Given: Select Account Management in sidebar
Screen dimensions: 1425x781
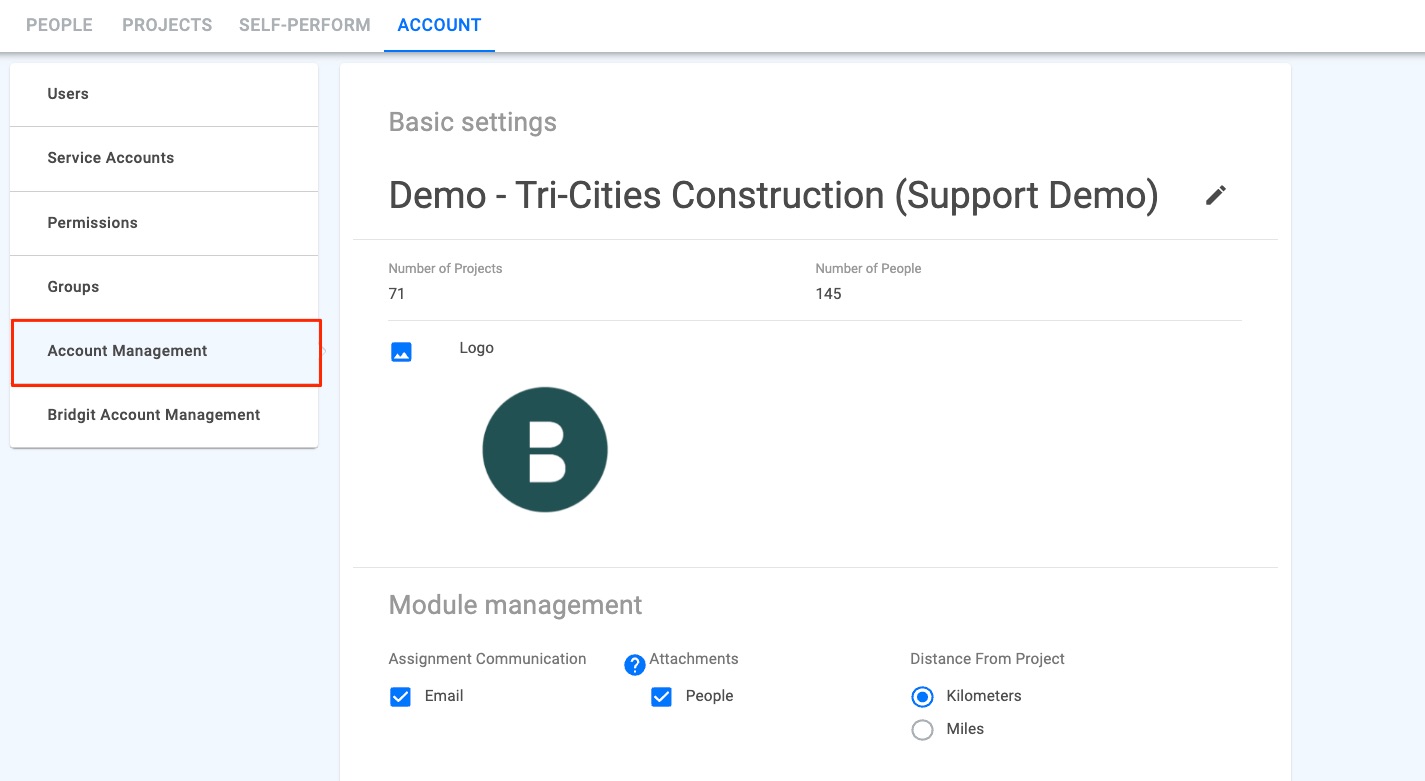Looking at the screenshot, I should (164, 352).
